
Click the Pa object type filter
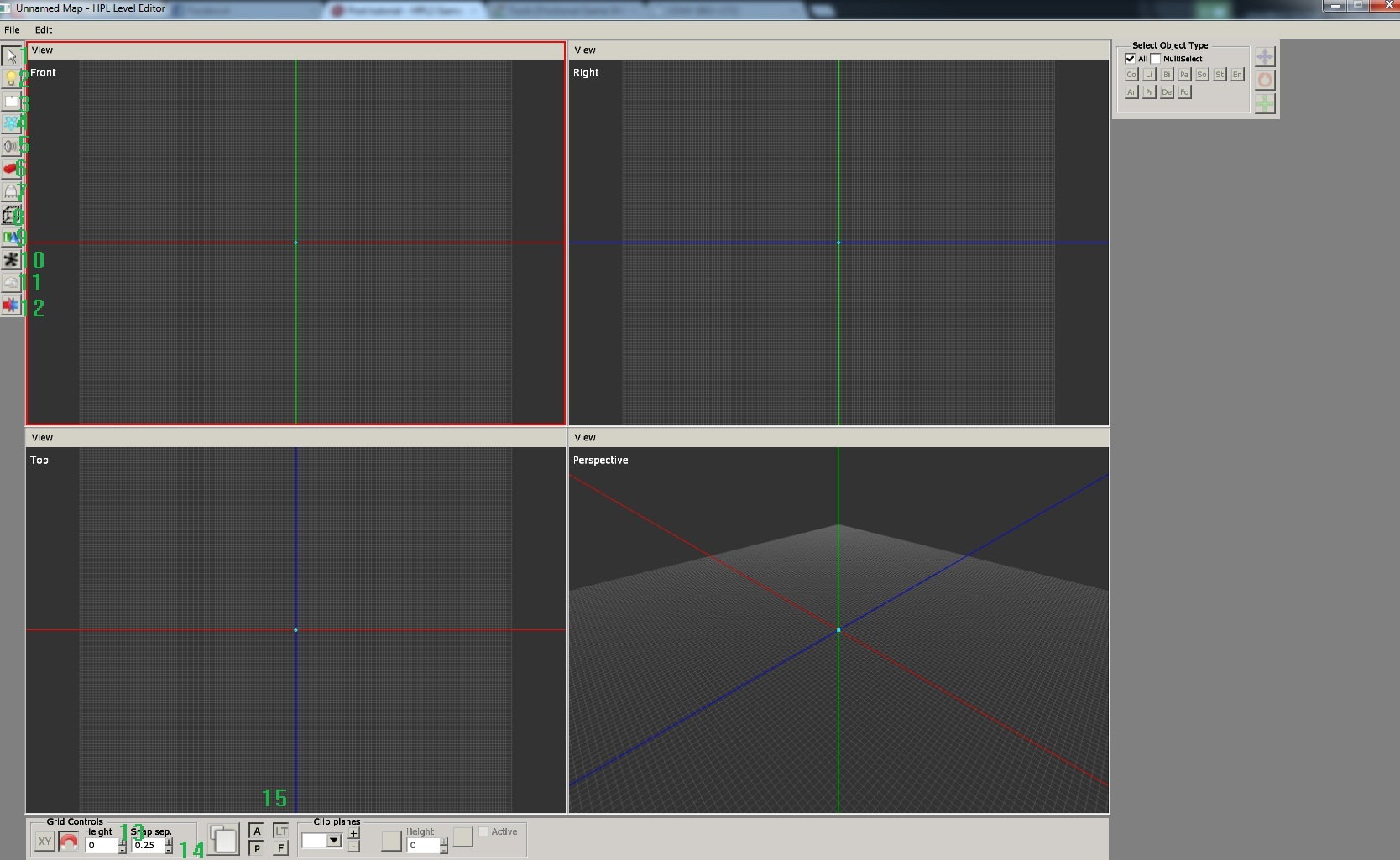coord(1184,75)
